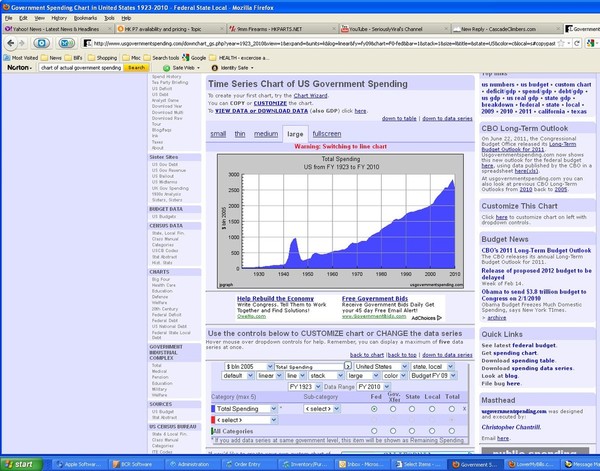Click the Norton Safe Web green icon
600x471 pixels.
[x=166, y=68]
